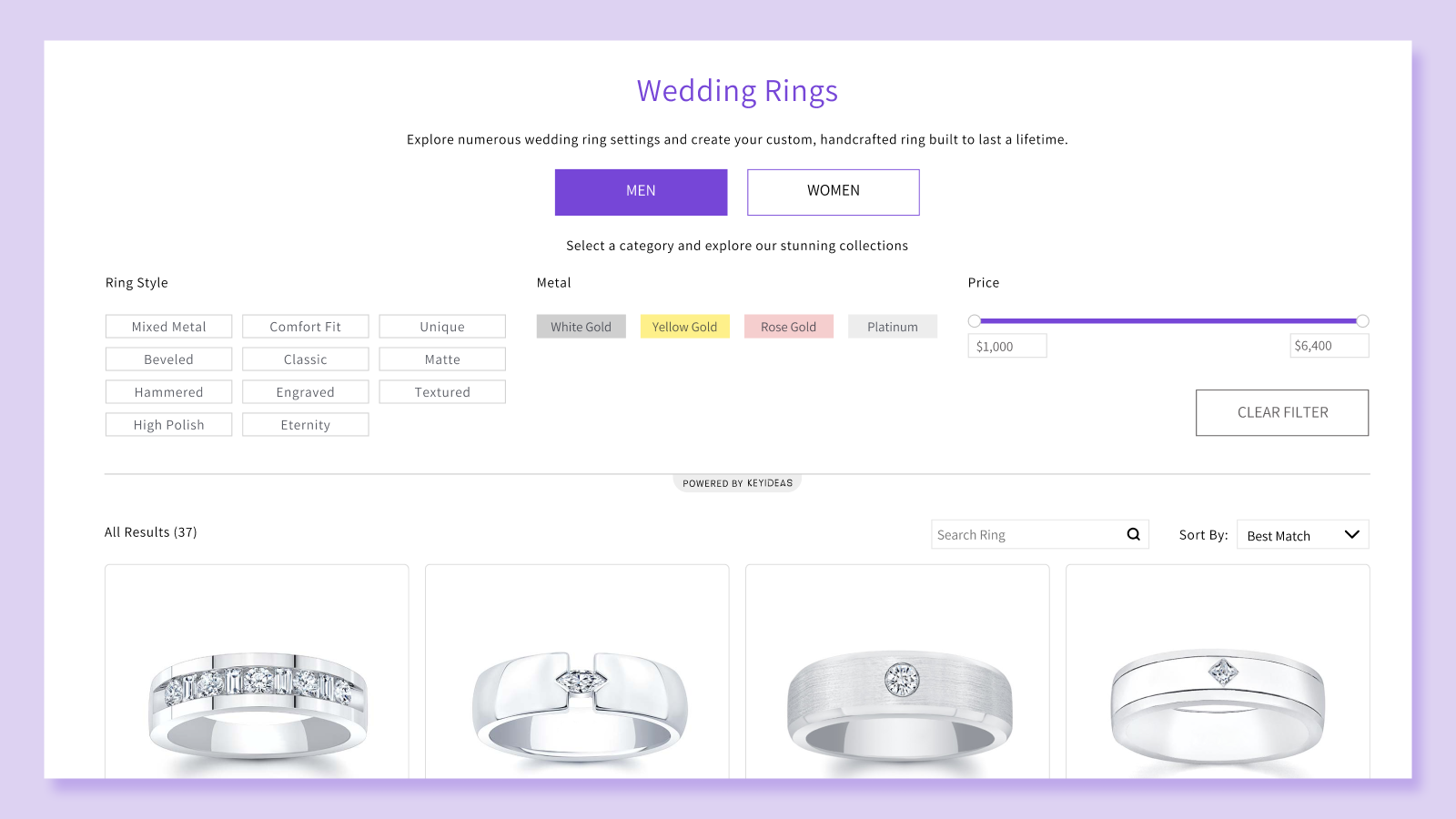Viewport: 1456px width, 819px height.
Task: Edit the $1,000 minimum price field
Action: 1006,345
